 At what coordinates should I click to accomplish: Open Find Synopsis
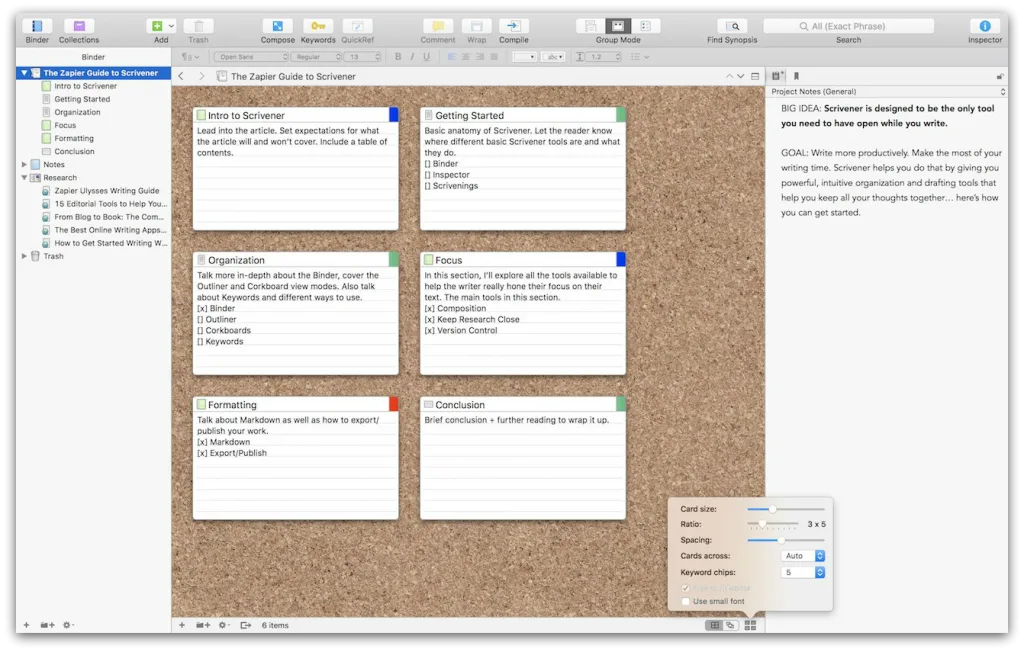732,26
